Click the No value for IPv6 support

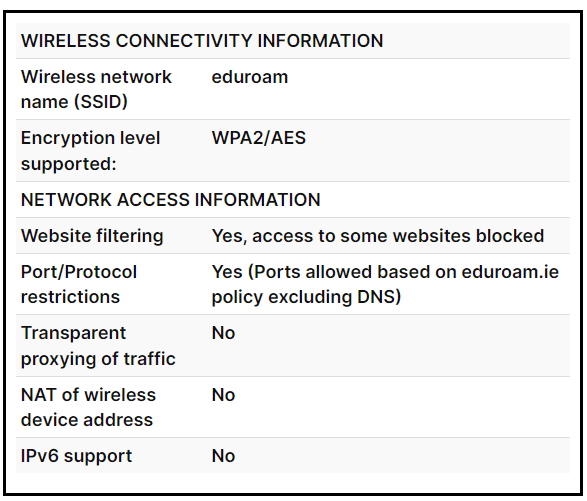[223, 456]
